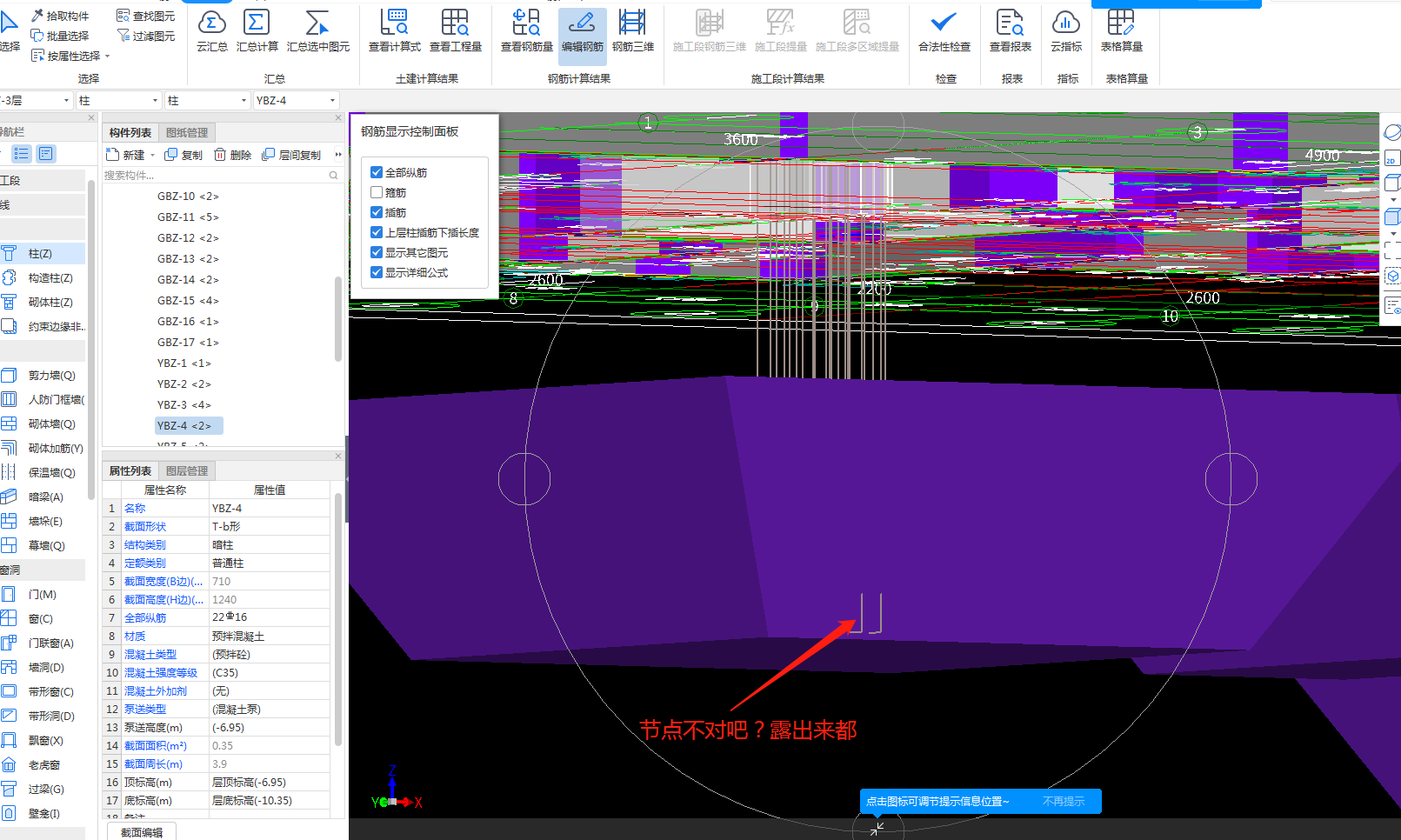
Task: Click component list vertical scrollbar
Action: click(338, 318)
